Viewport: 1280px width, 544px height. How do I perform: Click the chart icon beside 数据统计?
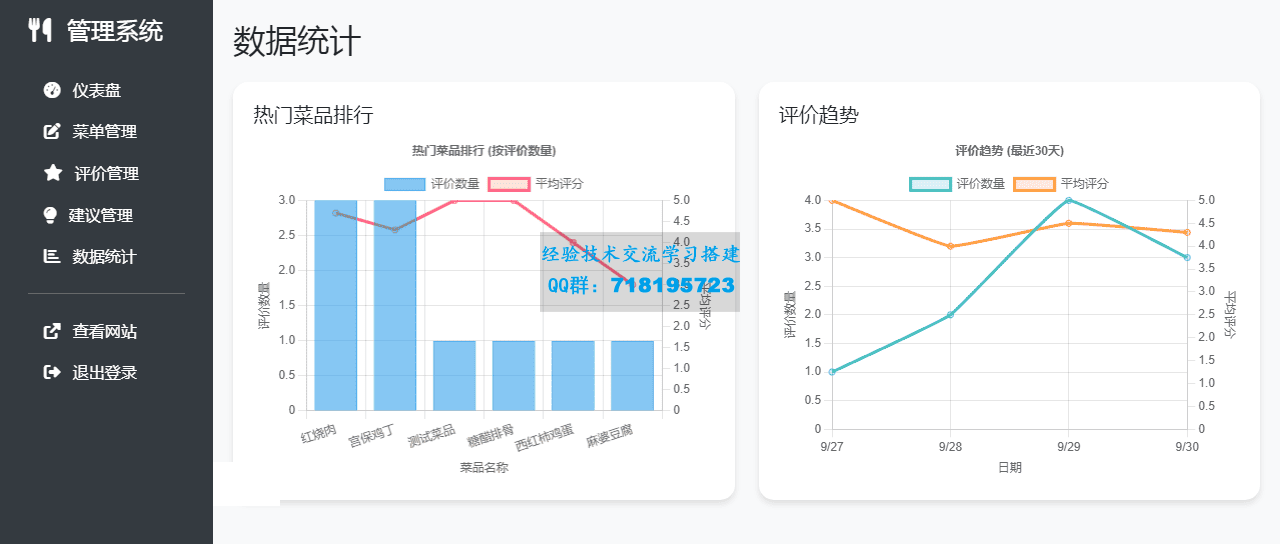[52, 257]
